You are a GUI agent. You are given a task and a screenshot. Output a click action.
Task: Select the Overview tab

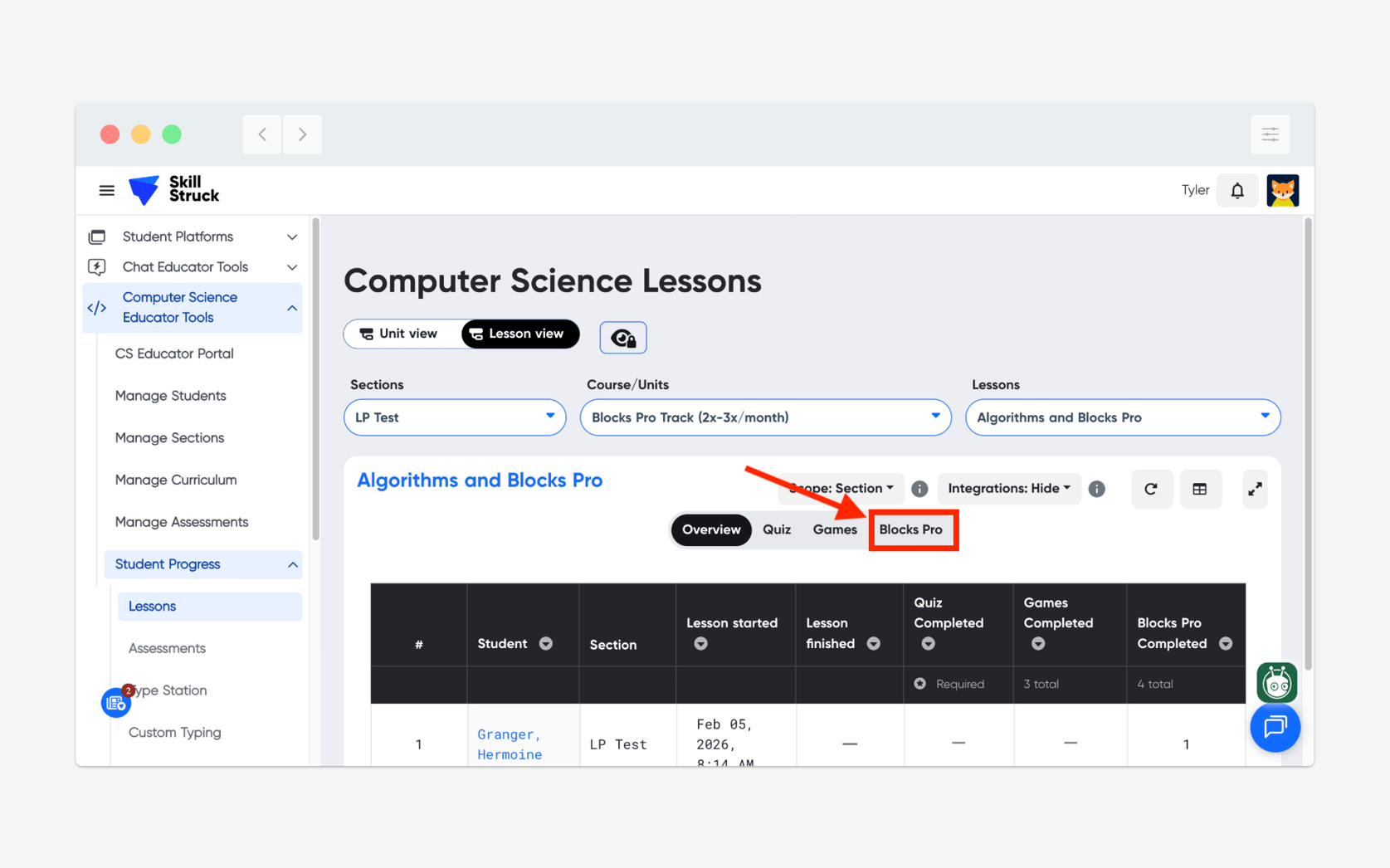[x=711, y=529]
